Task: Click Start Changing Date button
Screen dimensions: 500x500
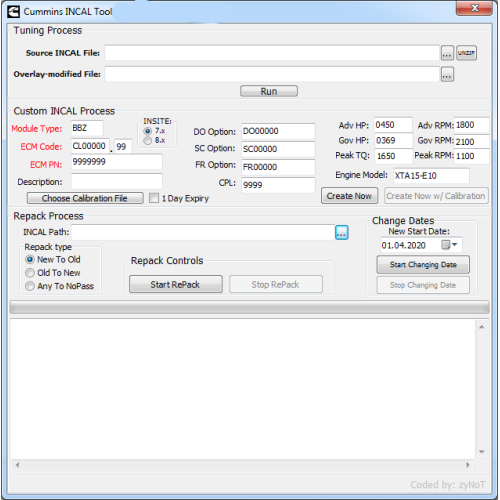Action: point(423,265)
